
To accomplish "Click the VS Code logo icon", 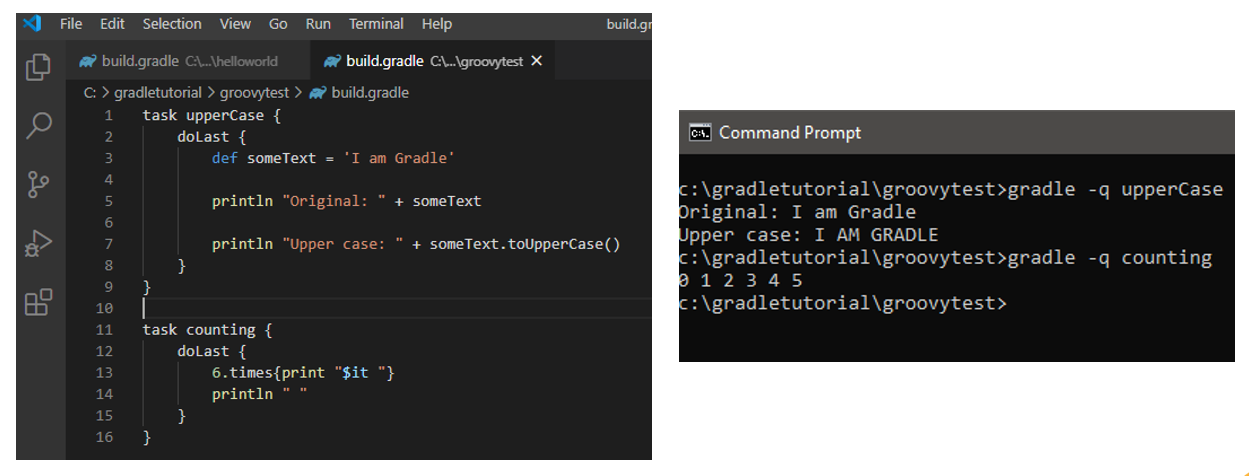I will [31, 23].
